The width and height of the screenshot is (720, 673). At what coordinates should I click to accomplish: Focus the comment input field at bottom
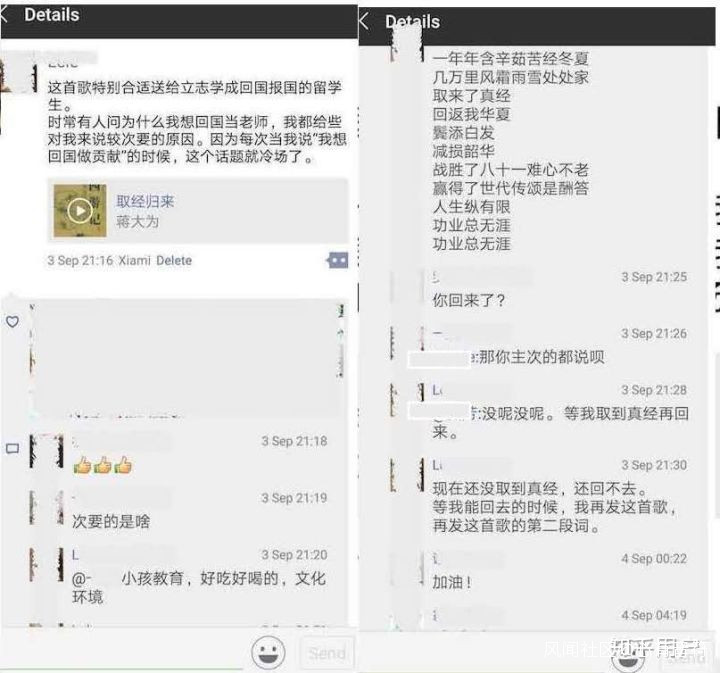[123, 652]
